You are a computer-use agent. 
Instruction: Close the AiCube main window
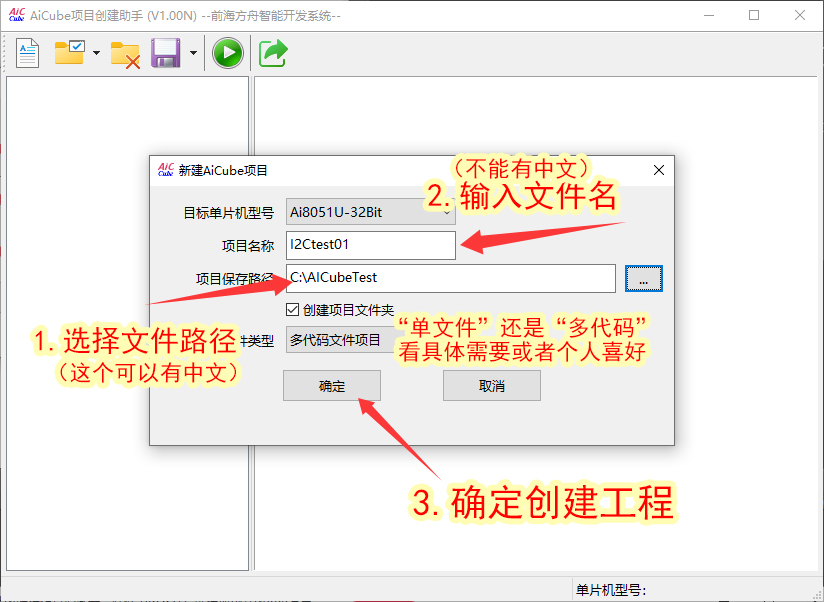(799, 15)
